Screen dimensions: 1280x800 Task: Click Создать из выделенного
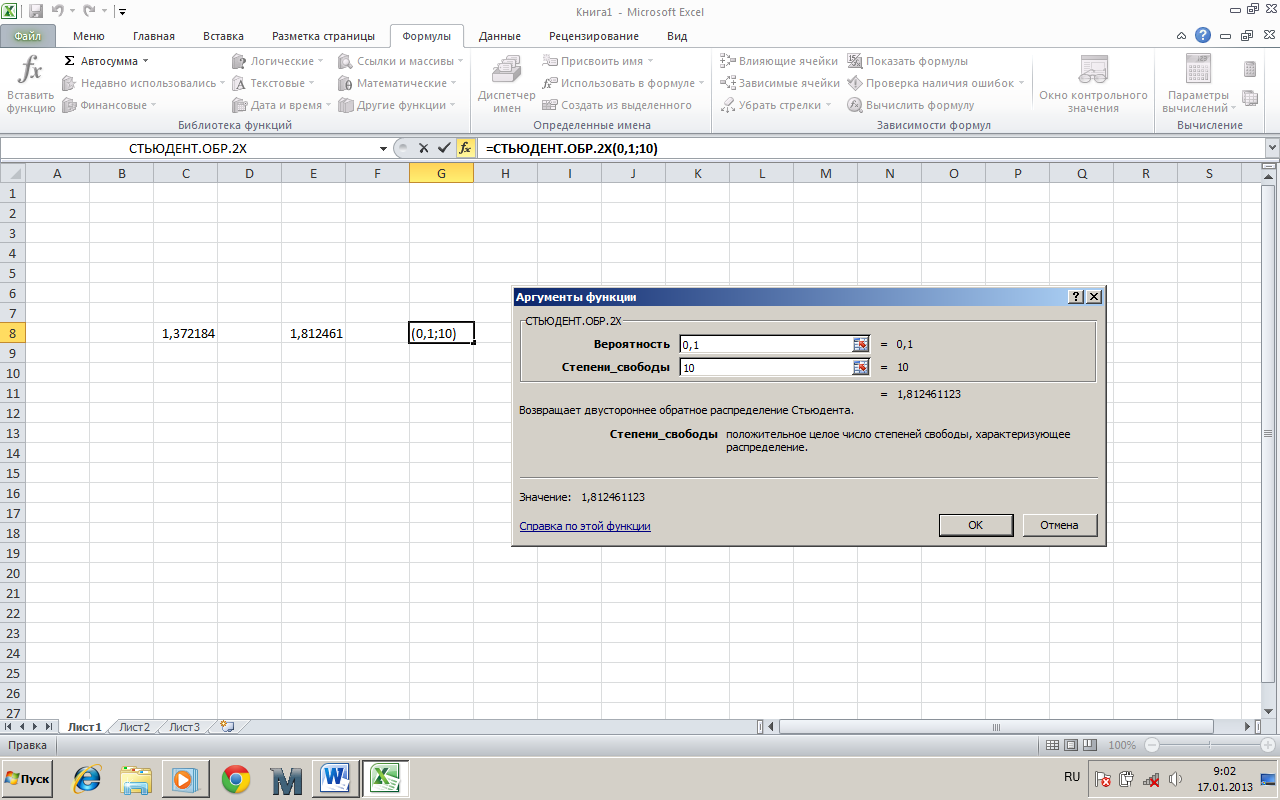[x=617, y=105]
